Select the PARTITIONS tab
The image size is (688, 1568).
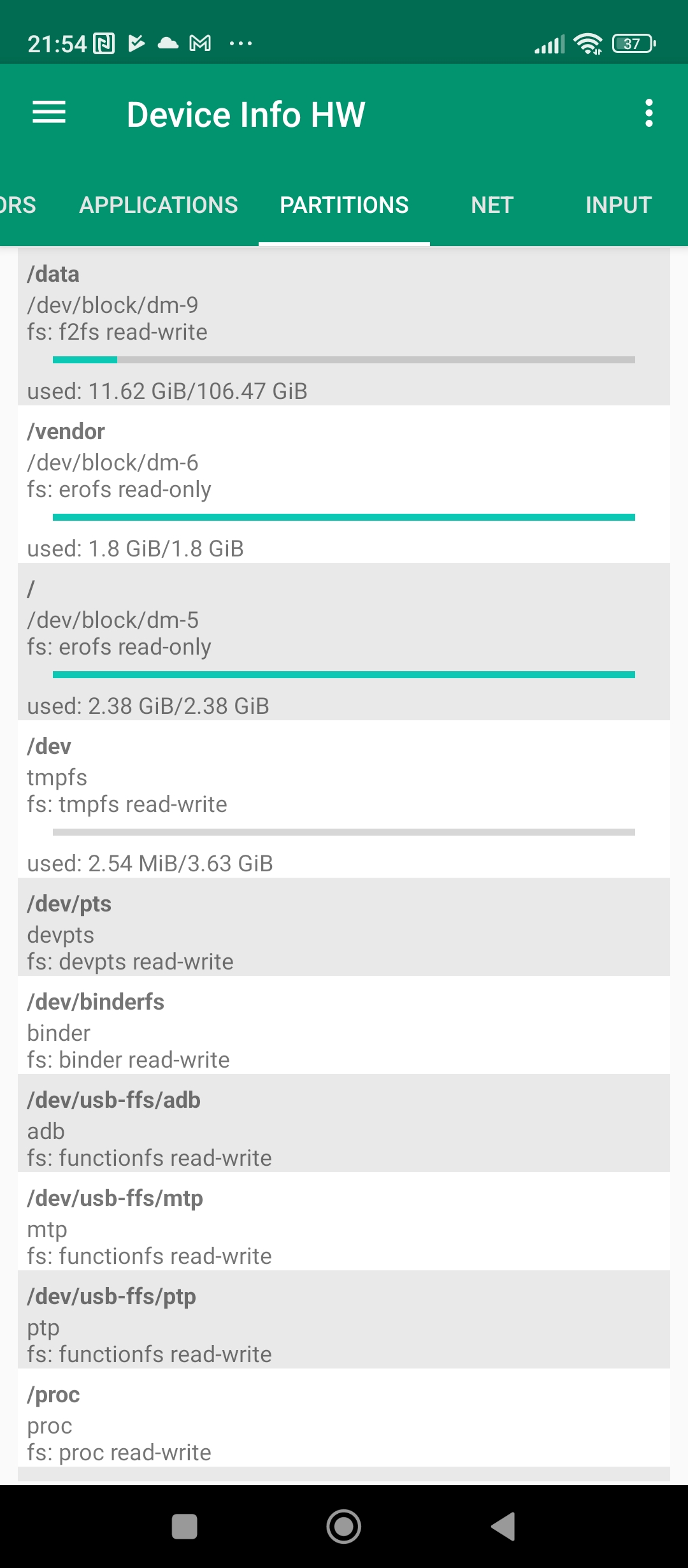point(344,205)
